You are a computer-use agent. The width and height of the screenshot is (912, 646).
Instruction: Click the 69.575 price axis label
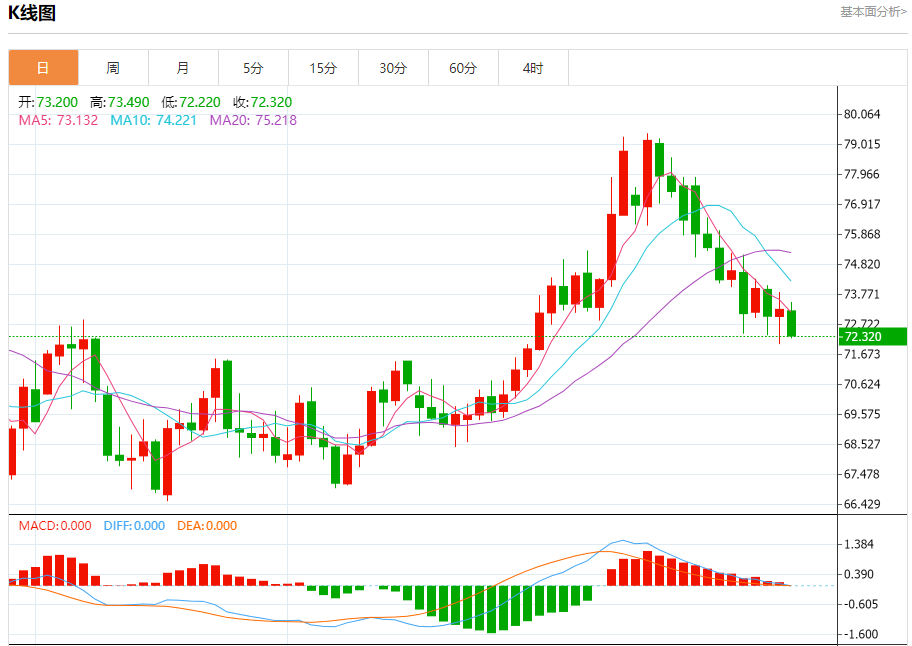pyautogui.click(x=862, y=415)
